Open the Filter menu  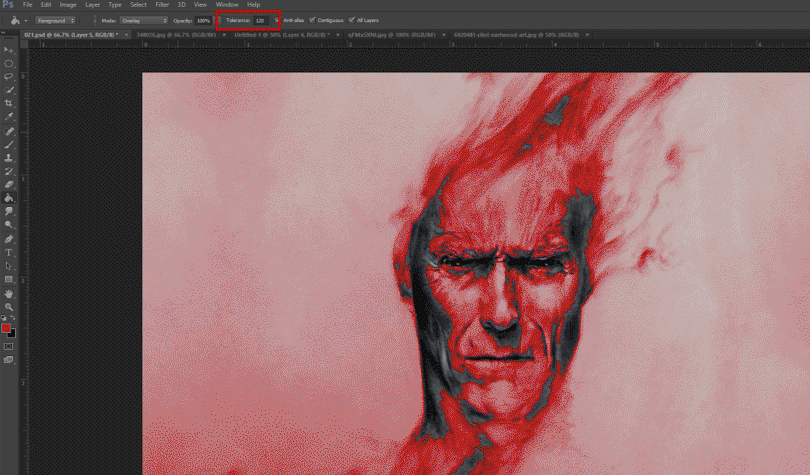pos(162,5)
